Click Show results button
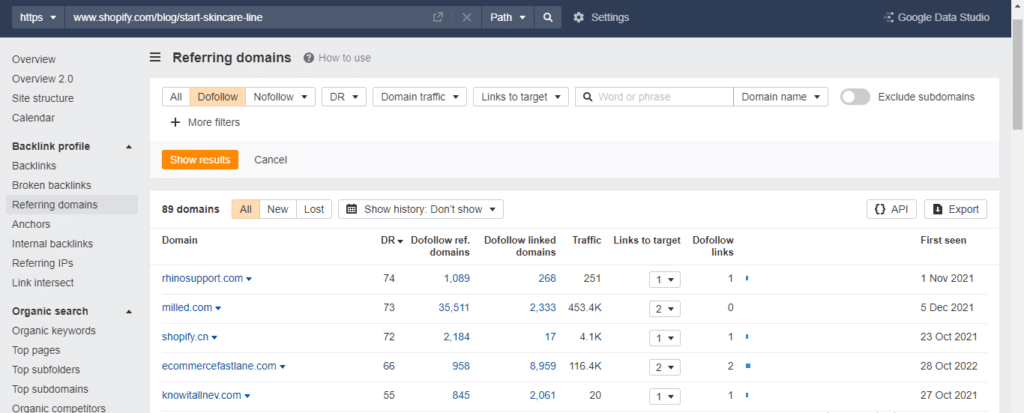 200,159
